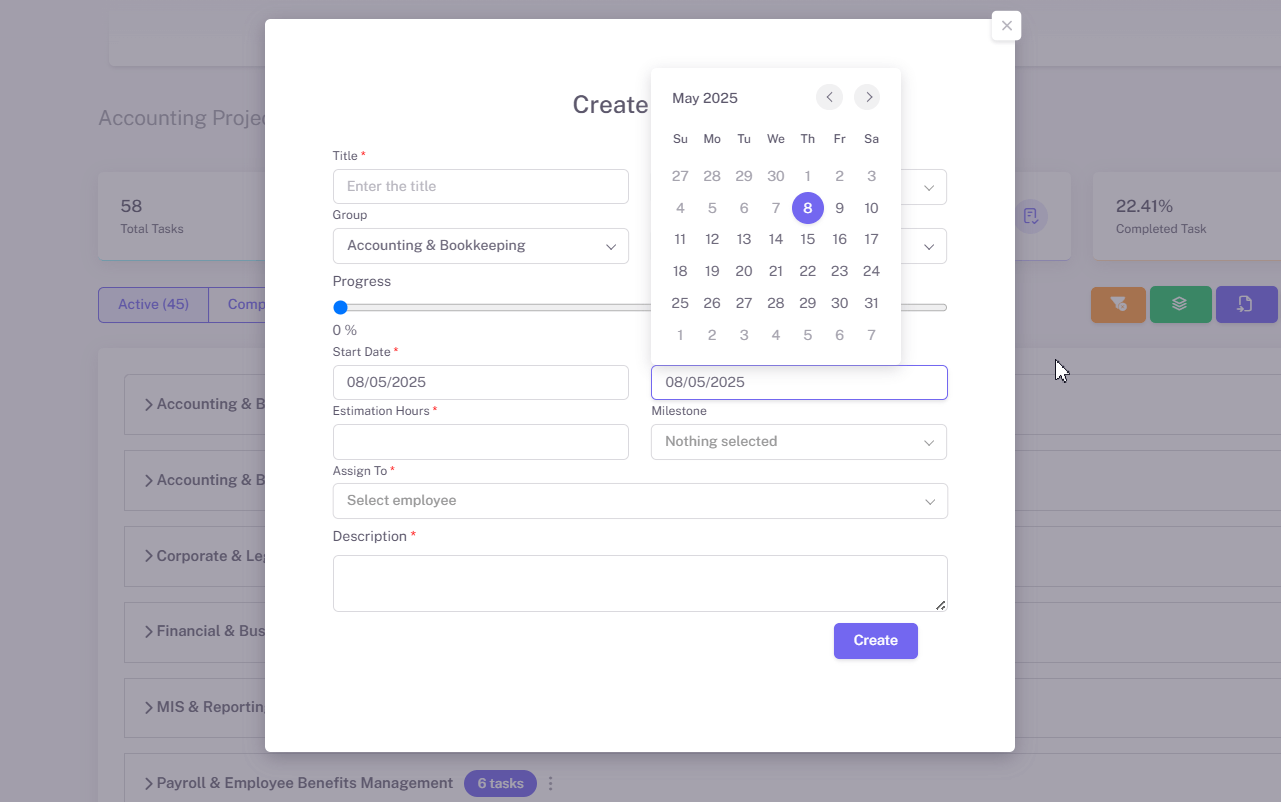Select May 31 in the calendar
This screenshot has width=1281, height=802.
(872, 303)
